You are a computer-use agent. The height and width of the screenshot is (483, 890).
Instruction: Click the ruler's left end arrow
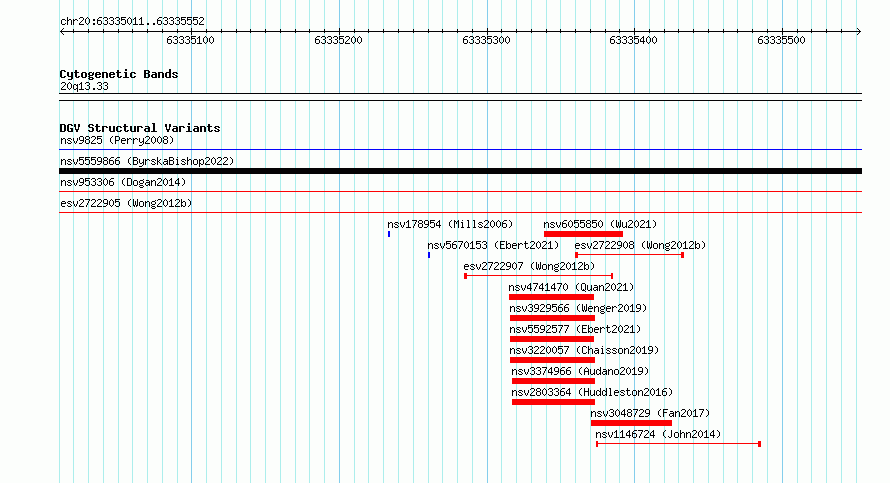(62, 31)
